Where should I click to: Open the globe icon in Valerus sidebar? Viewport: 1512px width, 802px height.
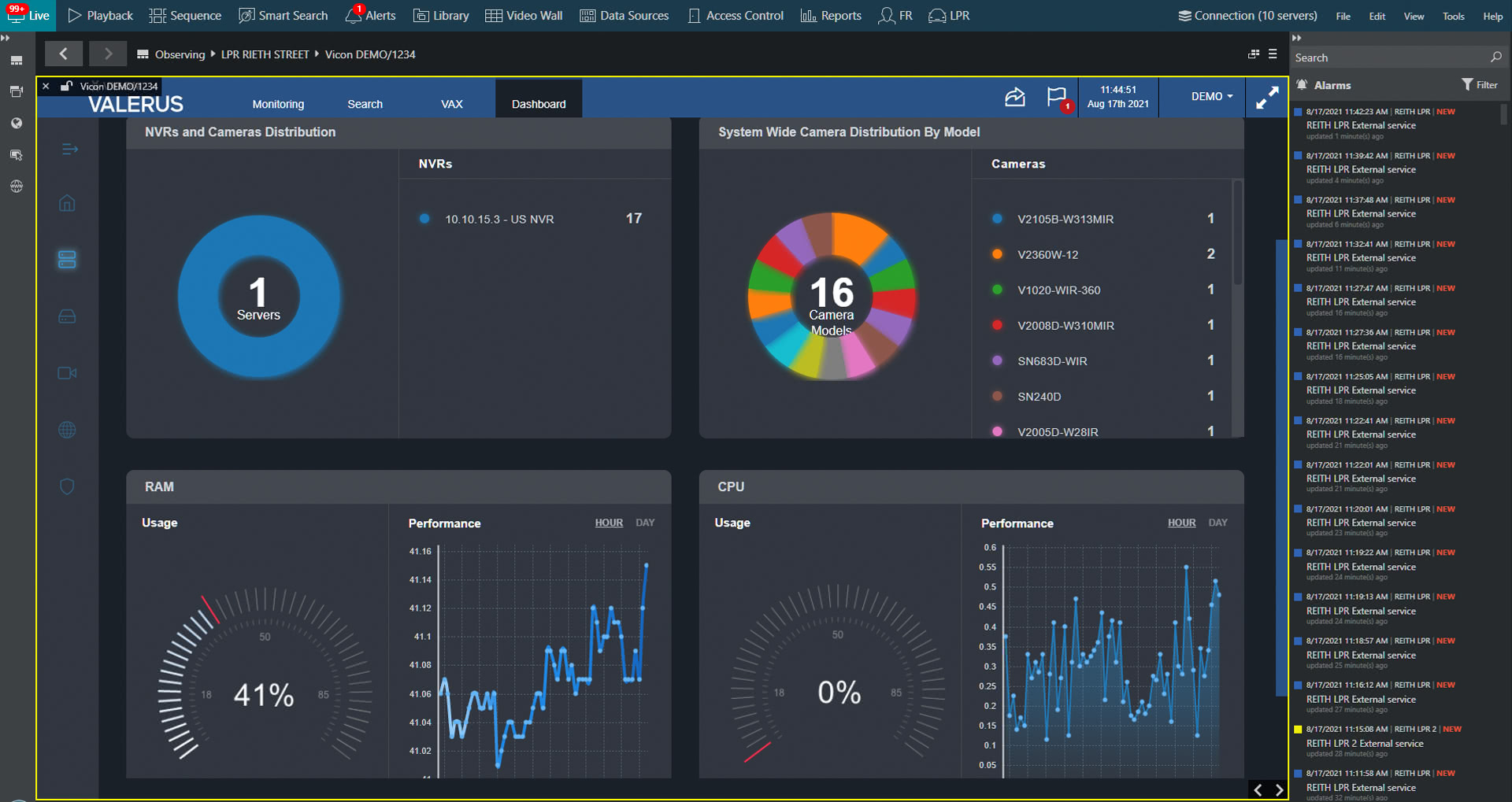point(67,430)
